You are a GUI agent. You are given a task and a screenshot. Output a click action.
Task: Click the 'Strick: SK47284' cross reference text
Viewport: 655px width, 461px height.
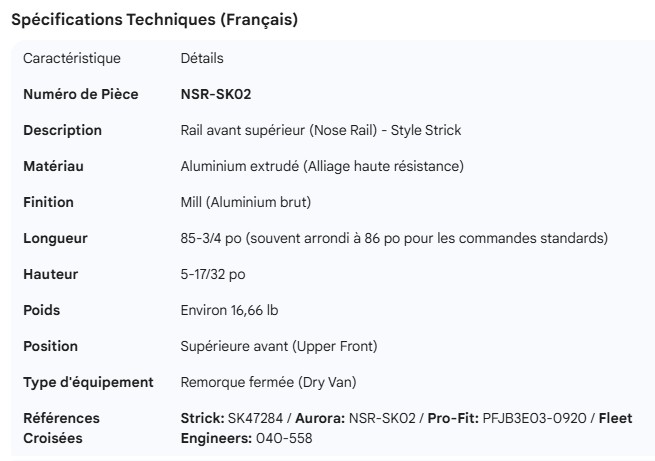pyautogui.click(x=229, y=417)
